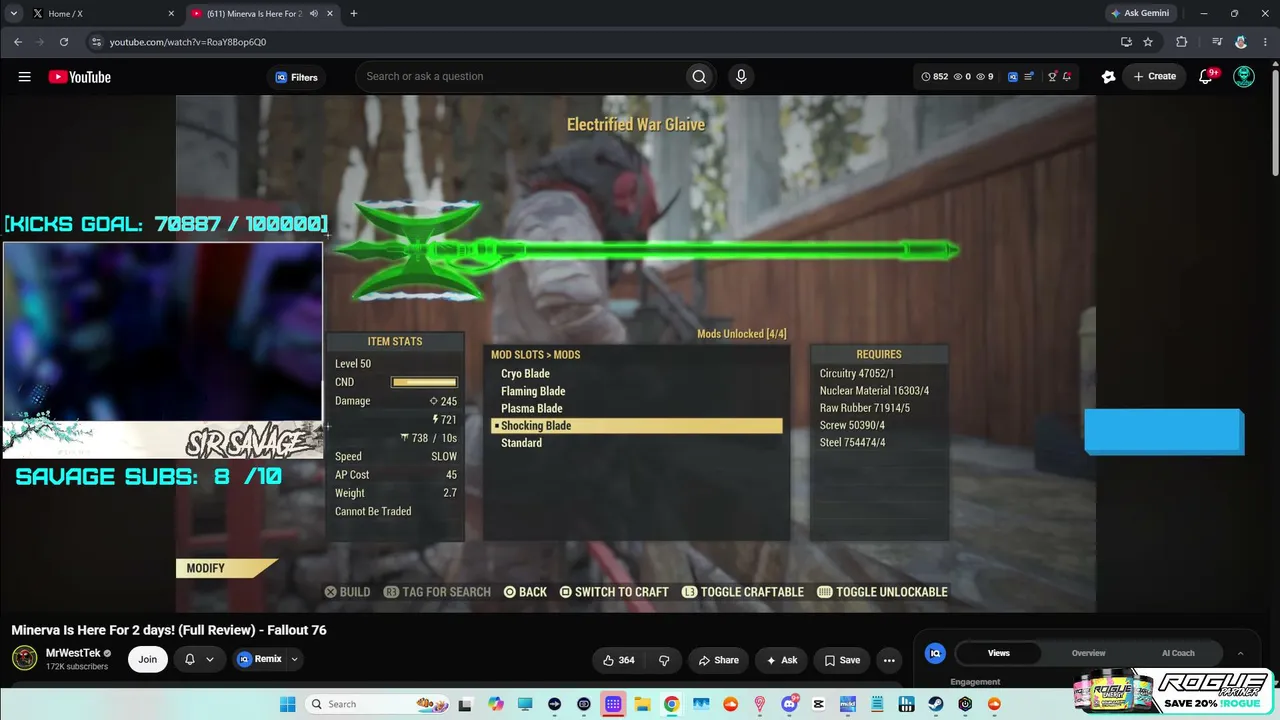Open the tab search dropdown arrow
This screenshot has width=1280, height=720.
pyautogui.click(x=13, y=14)
